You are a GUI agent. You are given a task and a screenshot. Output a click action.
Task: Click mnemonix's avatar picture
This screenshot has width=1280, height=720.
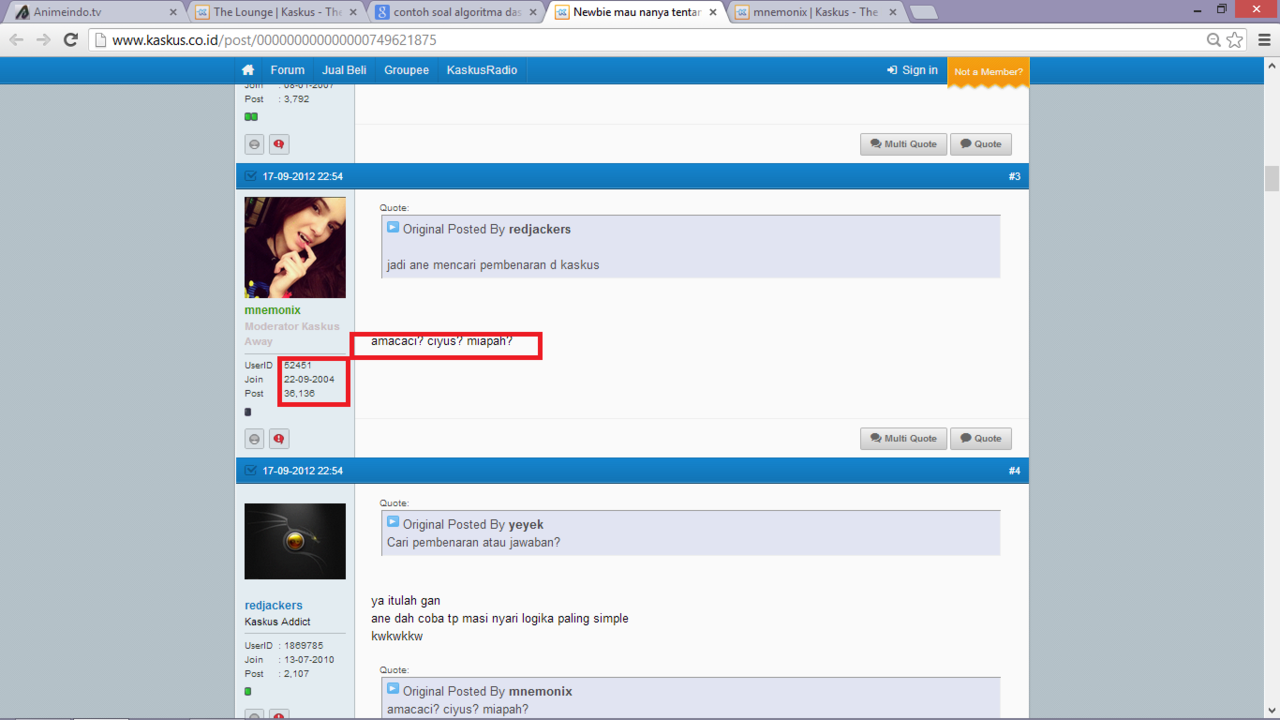coord(295,247)
